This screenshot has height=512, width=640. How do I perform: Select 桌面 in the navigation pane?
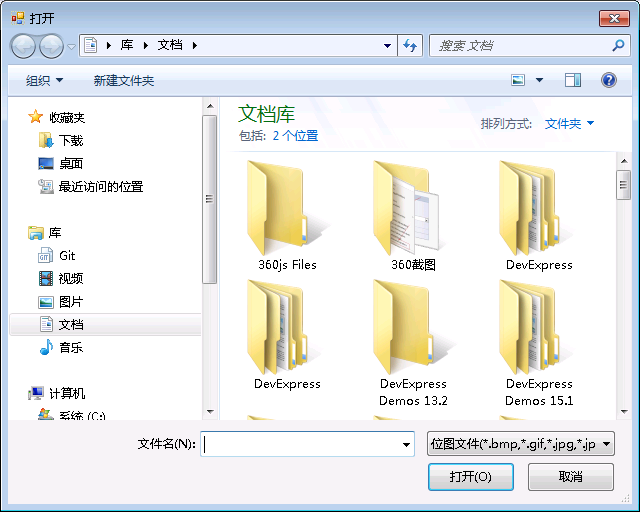[x=70, y=164]
